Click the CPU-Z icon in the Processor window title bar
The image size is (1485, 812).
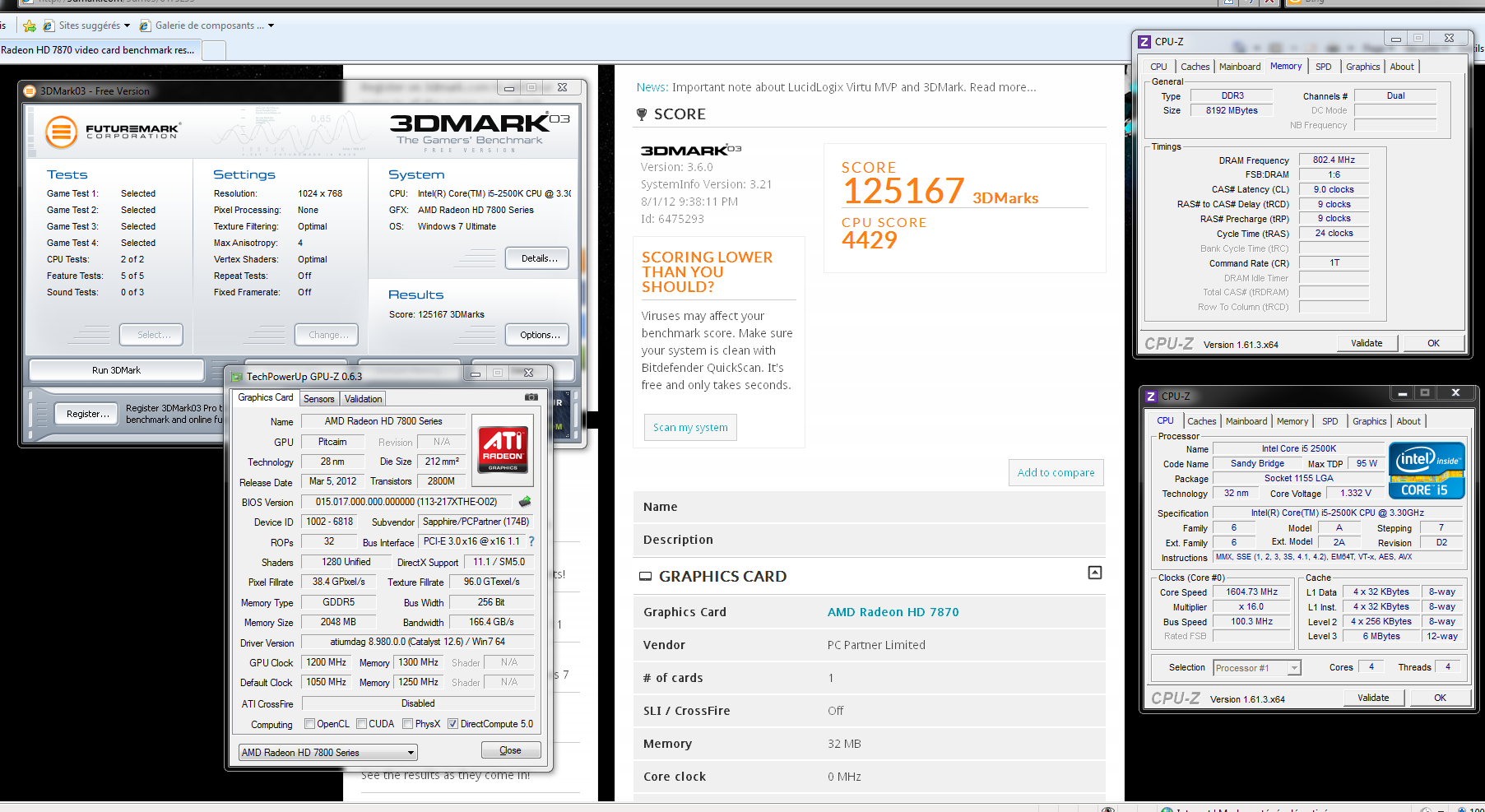1151,396
